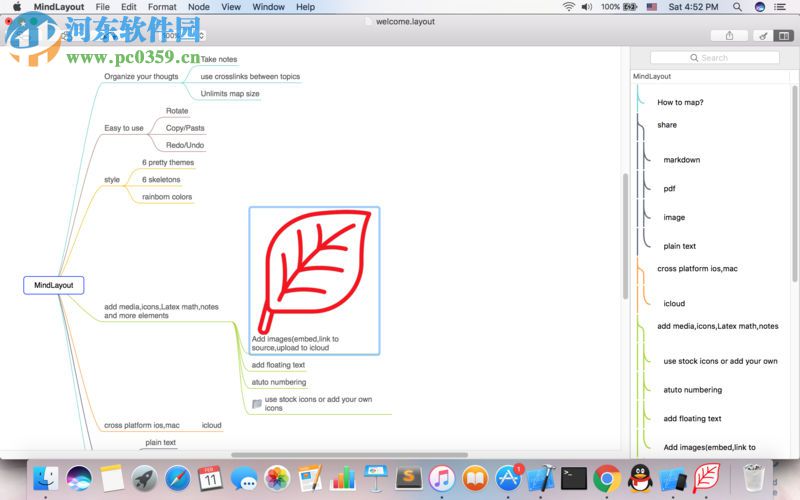
Task: Select 'rainbom colors' node
Action: click(x=167, y=197)
